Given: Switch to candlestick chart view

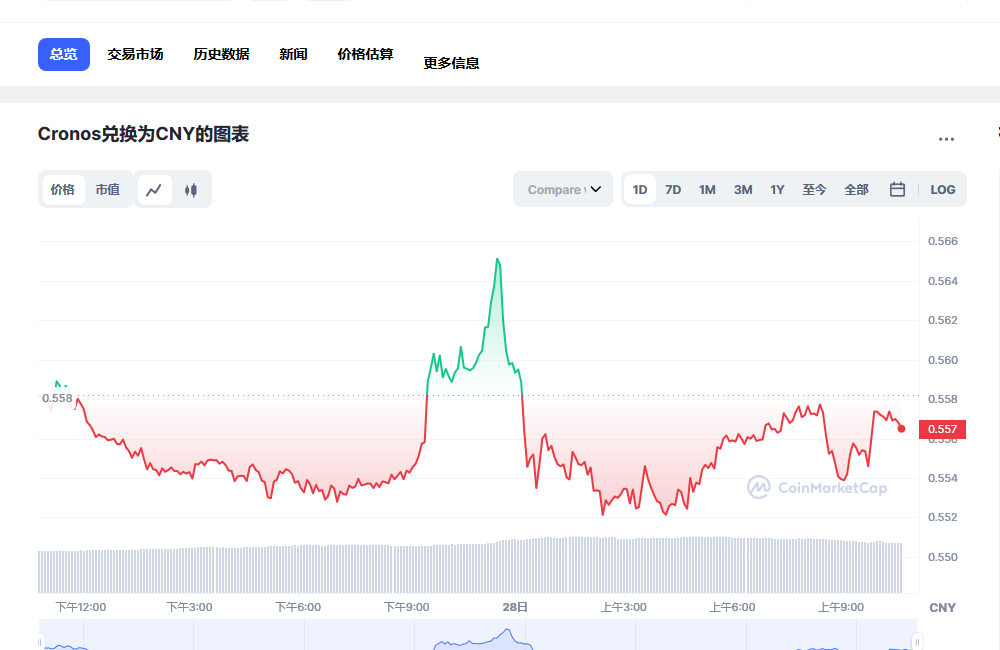Looking at the screenshot, I should [x=191, y=190].
